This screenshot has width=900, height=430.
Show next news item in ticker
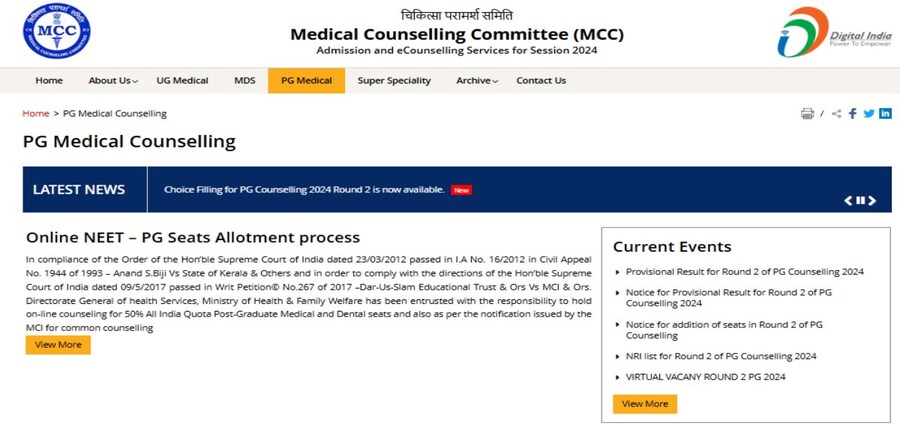[872, 200]
